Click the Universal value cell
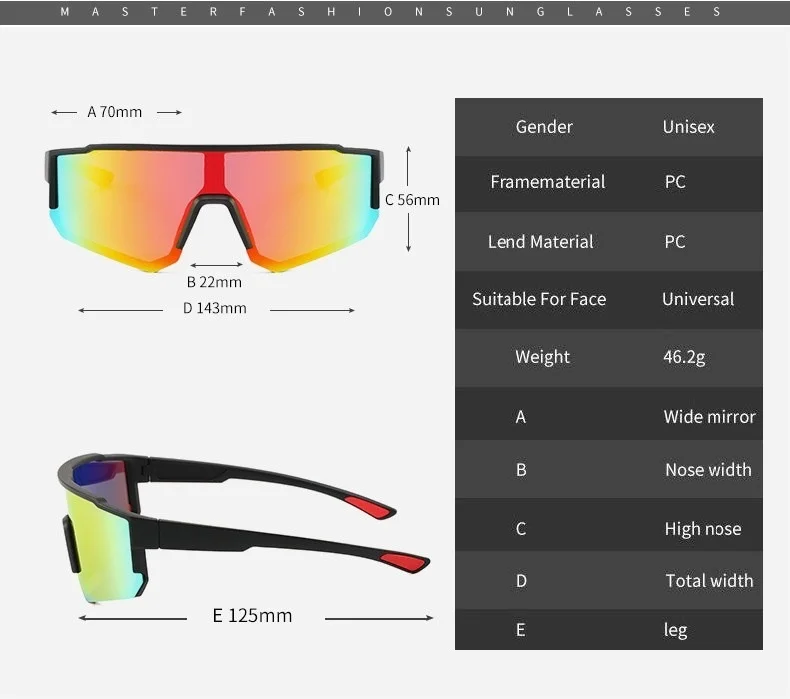Image resolution: width=790 pixels, height=699 pixels. pyautogui.click(x=698, y=299)
